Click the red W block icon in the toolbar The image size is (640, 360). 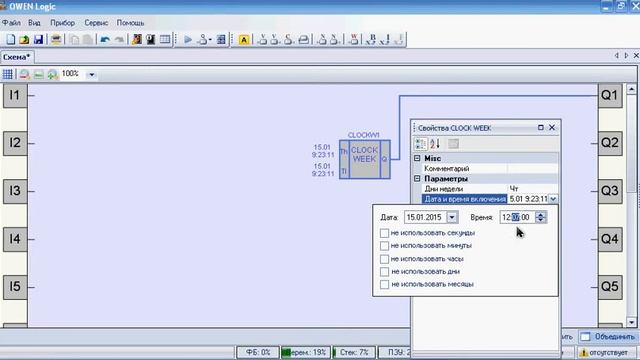click(354, 40)
